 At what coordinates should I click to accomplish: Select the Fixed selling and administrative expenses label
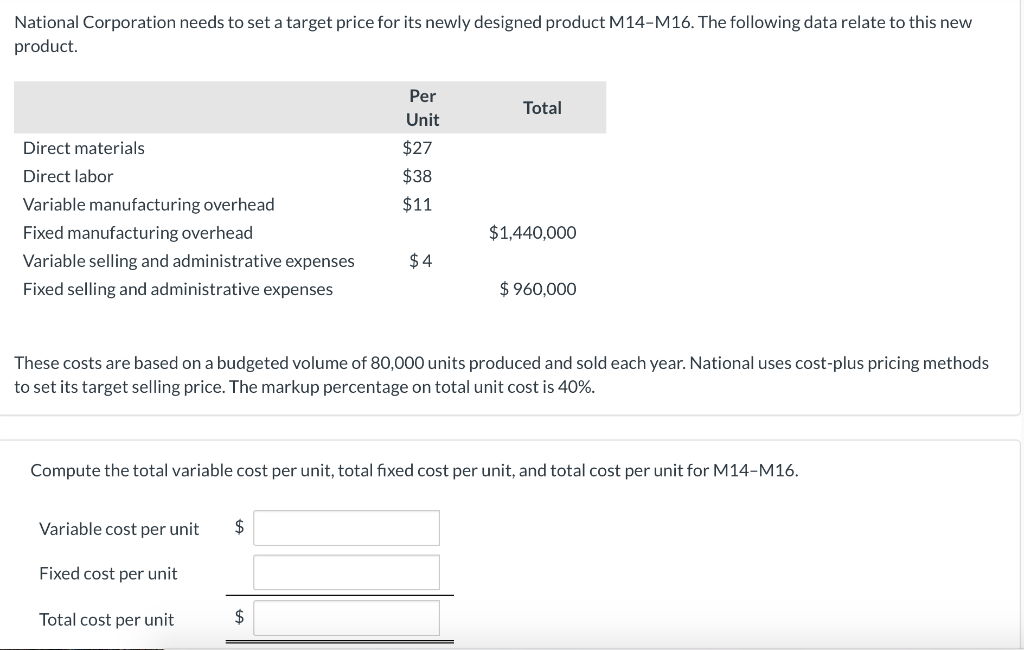pyautogui.click(x=177, y=289)
